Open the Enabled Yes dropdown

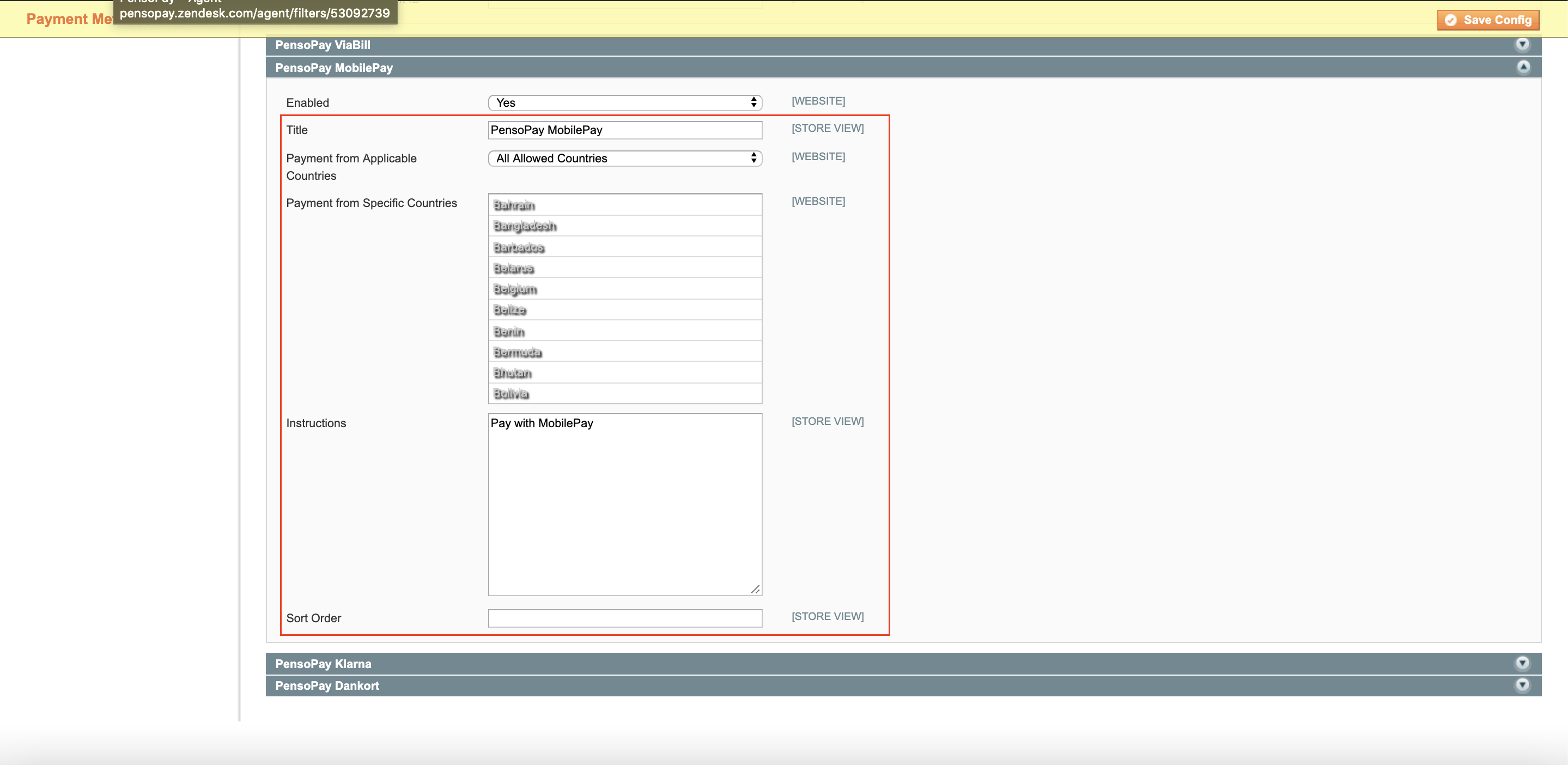coord(625,103)
